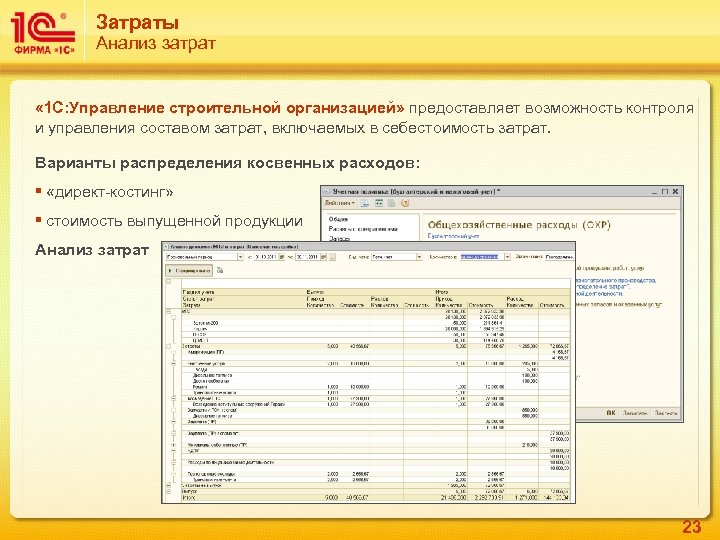Click the Выпуск column group header
Image resolution: width=720 pixels, height=540 pixels.
click(315, 292)
